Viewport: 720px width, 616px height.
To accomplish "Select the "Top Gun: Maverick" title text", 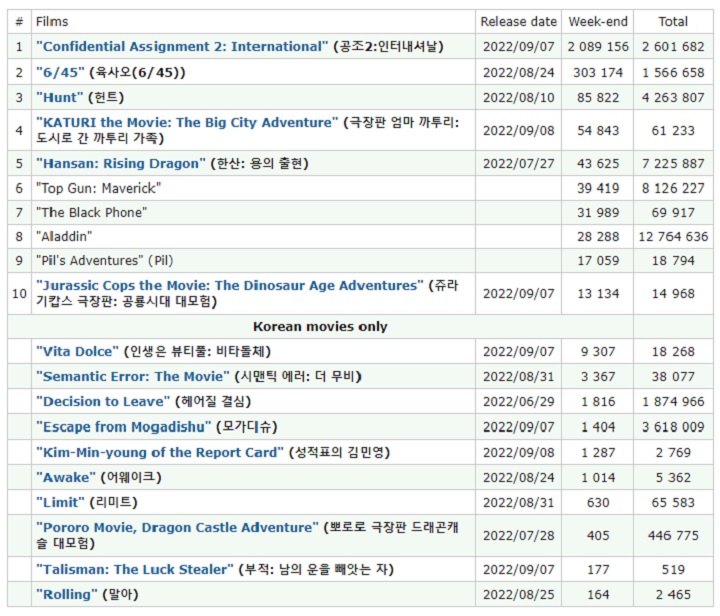I will click(99, 188).
